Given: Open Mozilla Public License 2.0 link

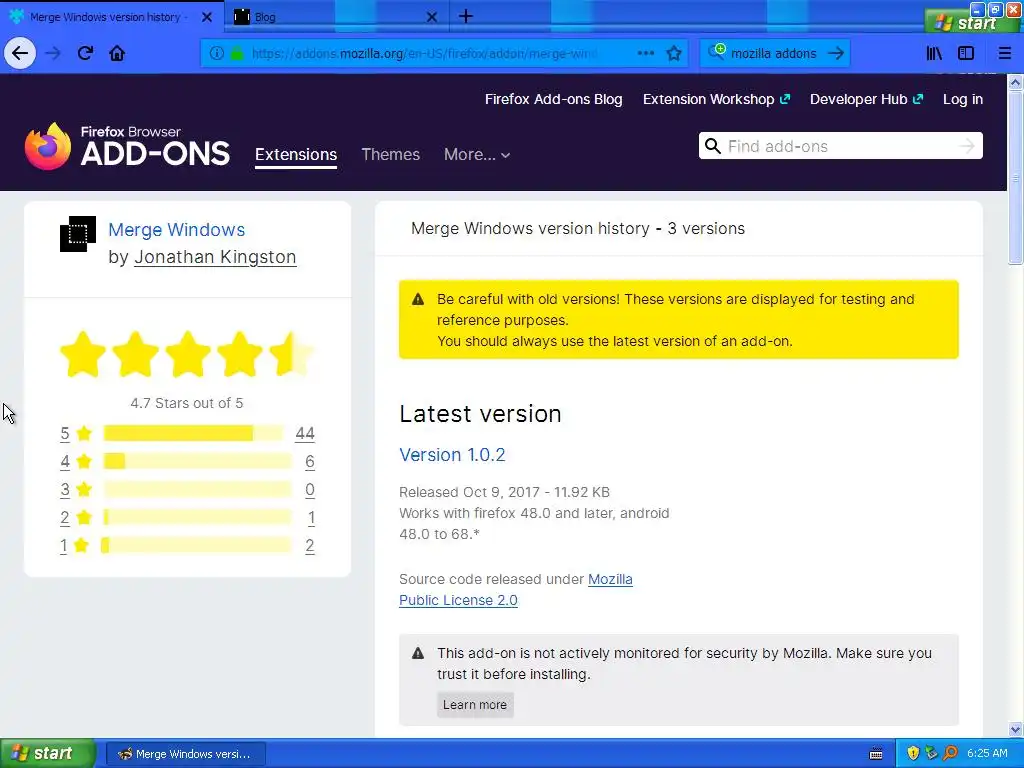Looking at the screenshot, I should click(516, 590).
